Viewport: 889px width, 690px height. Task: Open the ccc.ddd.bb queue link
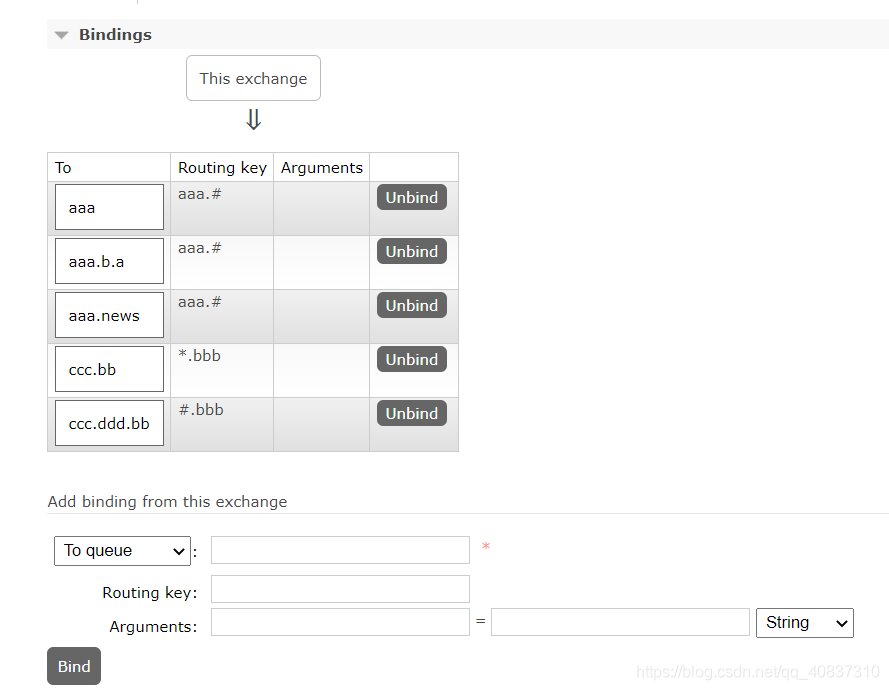point(109,423)
